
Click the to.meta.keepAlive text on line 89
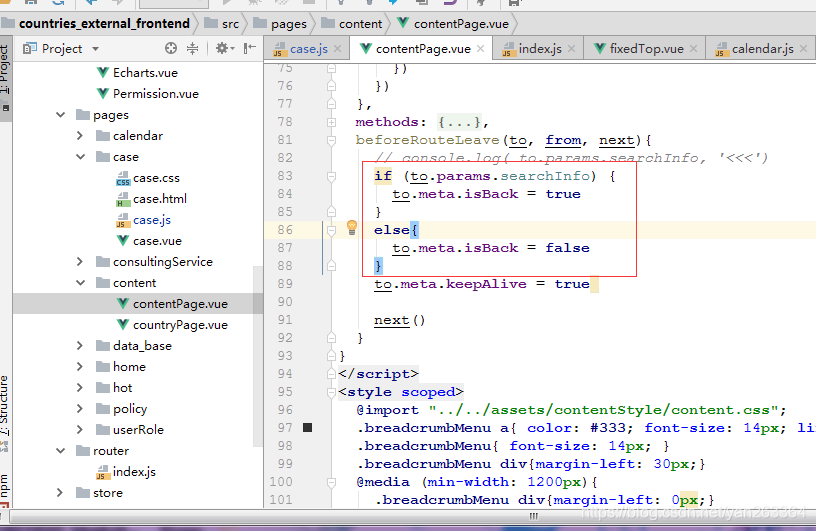click(x=450, y=284)
